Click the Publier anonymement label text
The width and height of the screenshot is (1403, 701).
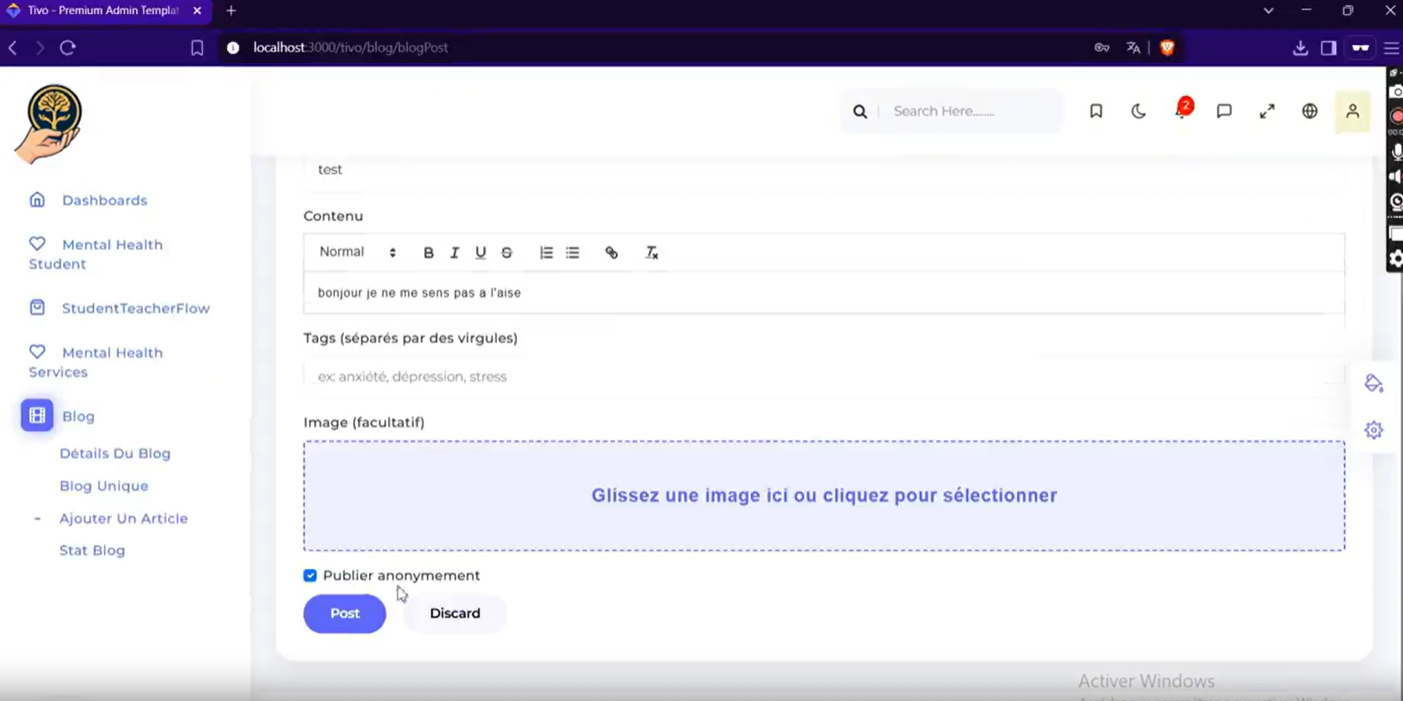(401, 575)
